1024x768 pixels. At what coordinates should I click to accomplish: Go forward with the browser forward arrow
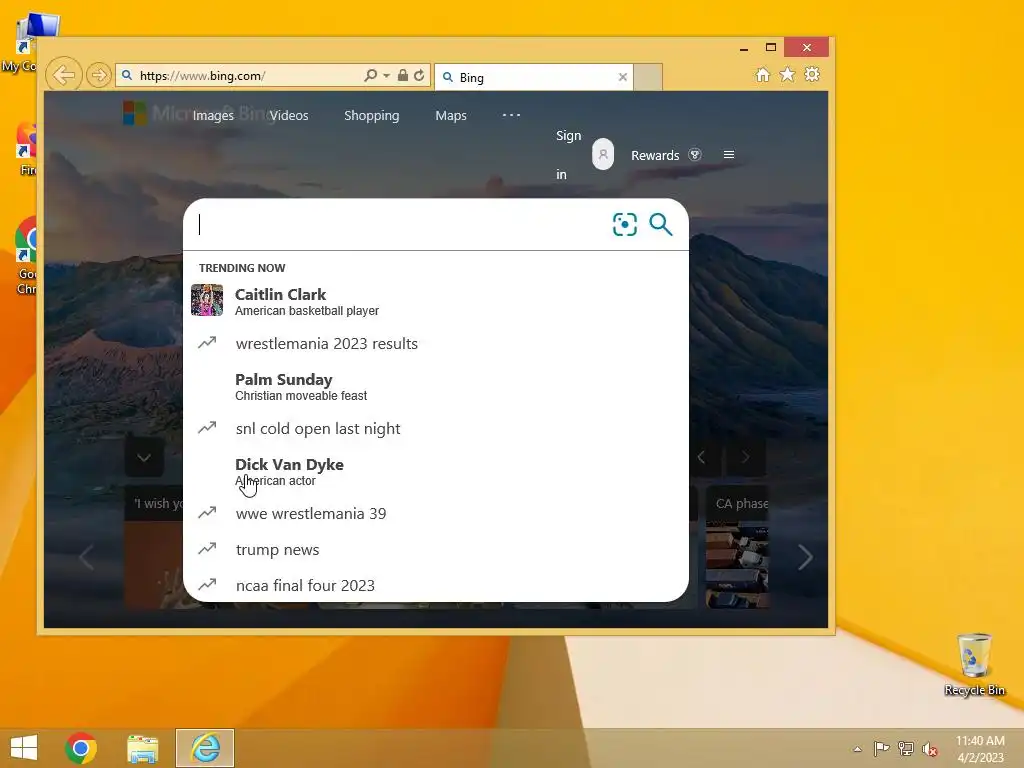[x=99, y=75]
